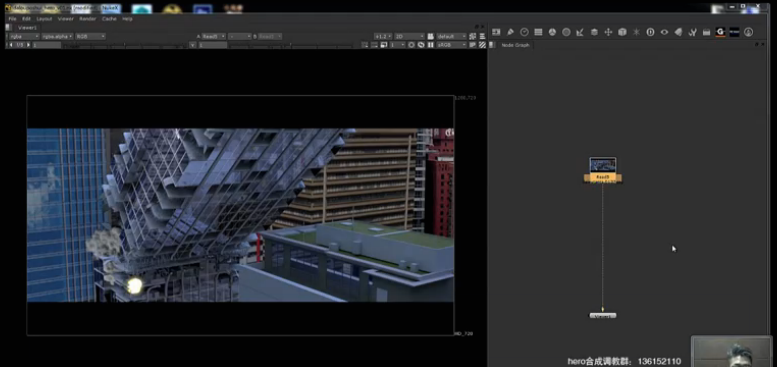Image resolution: width=777 pixels, height=390 pixels.
Task: Click the gain slider track
Action: coord(125,46)
